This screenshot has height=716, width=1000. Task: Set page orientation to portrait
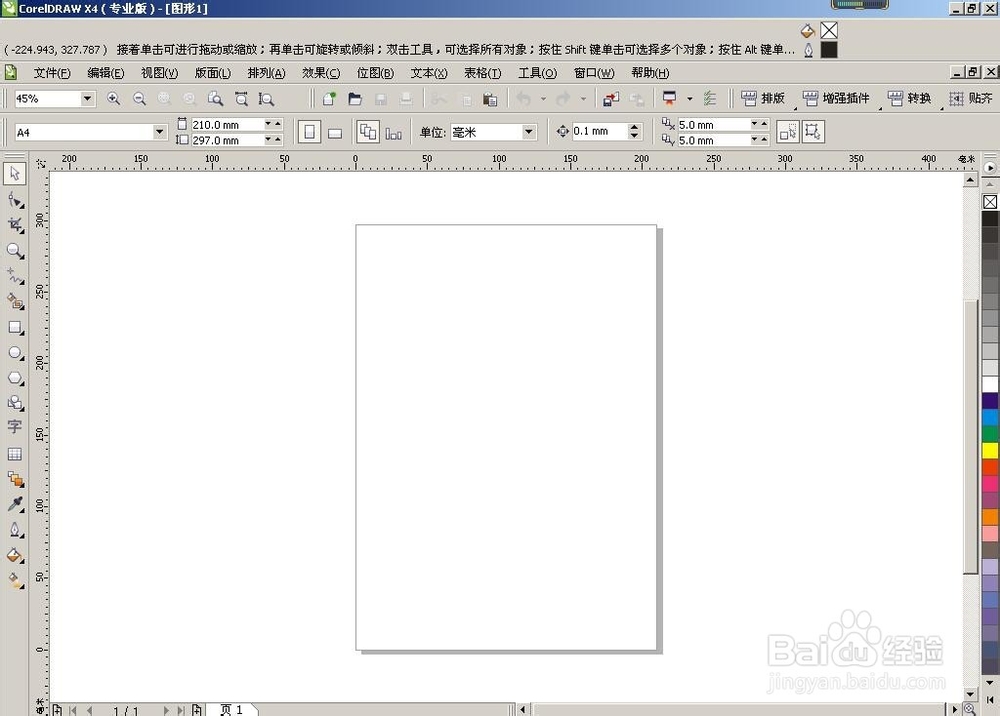(309, 132)
